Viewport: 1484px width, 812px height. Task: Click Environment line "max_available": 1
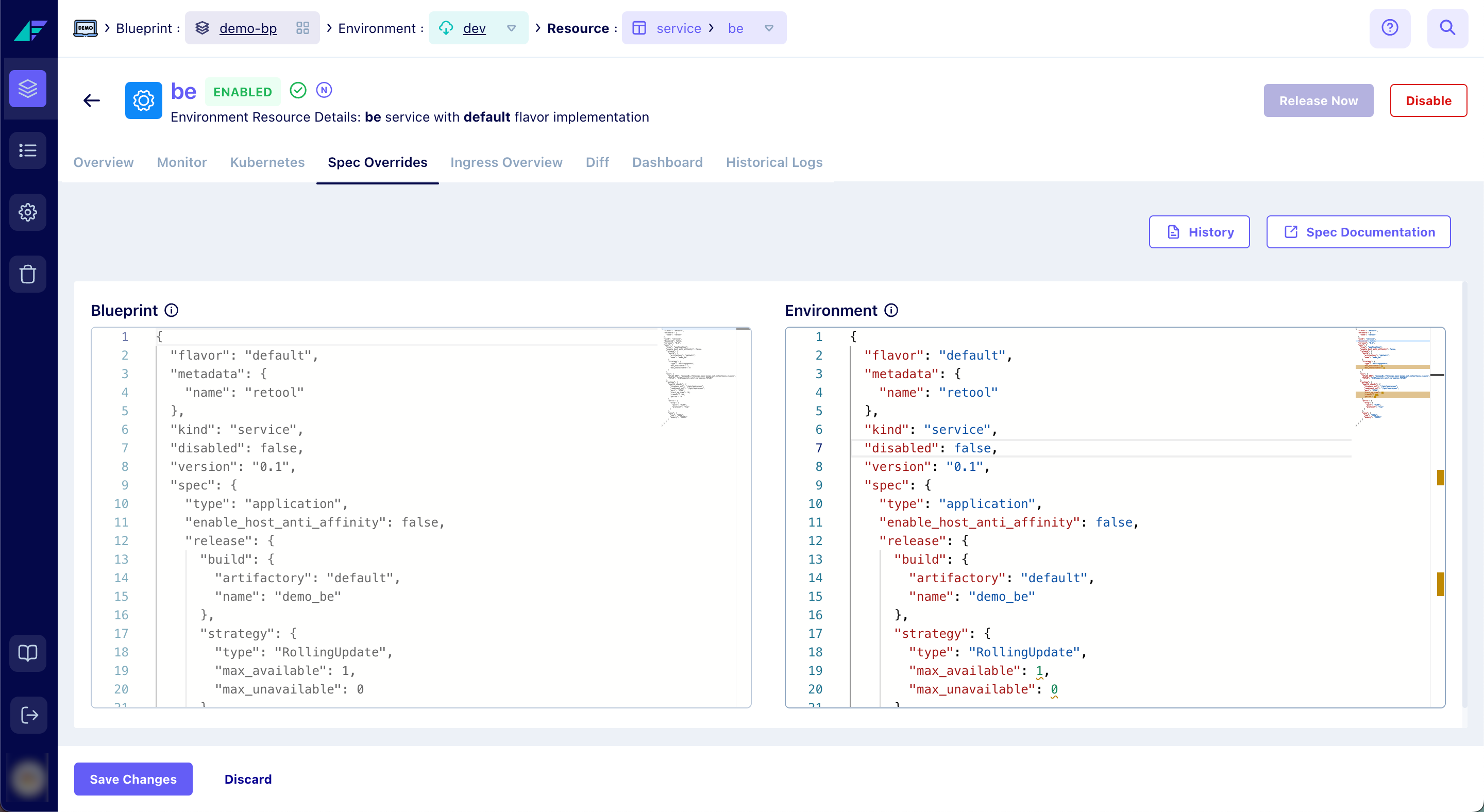[979, 671]
